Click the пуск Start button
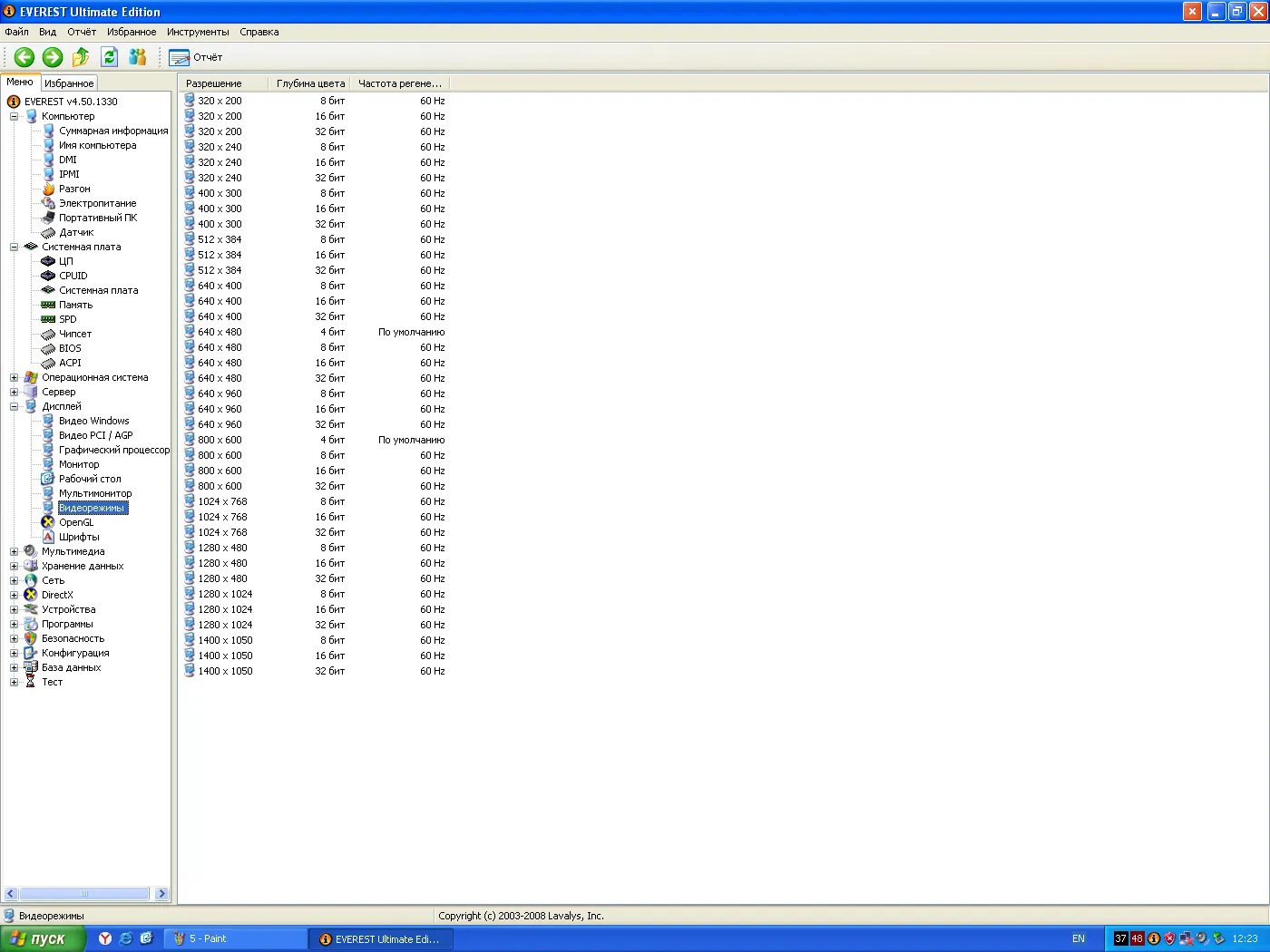The height and width of the screenshot is (952, 1270). [43, 938]
